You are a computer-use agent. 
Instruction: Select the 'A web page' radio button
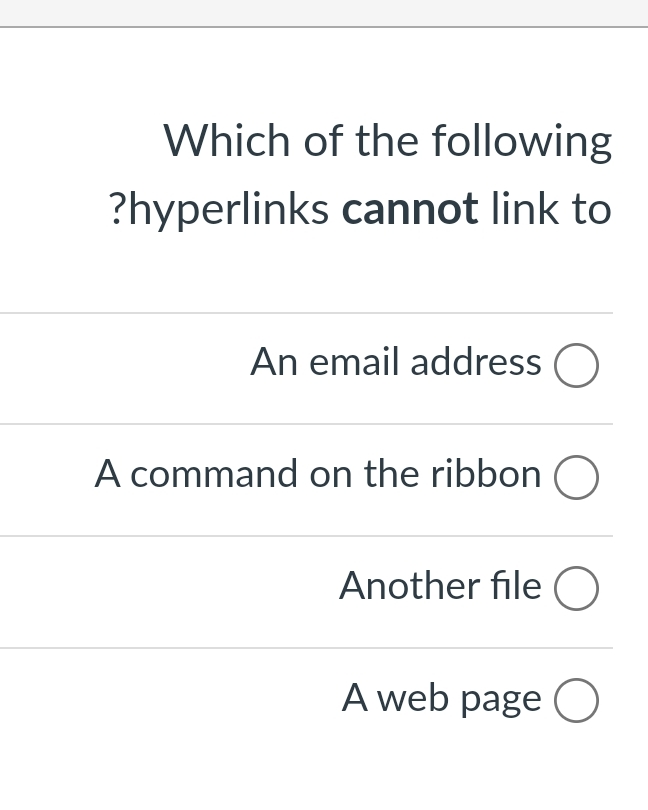click(576, 700)
